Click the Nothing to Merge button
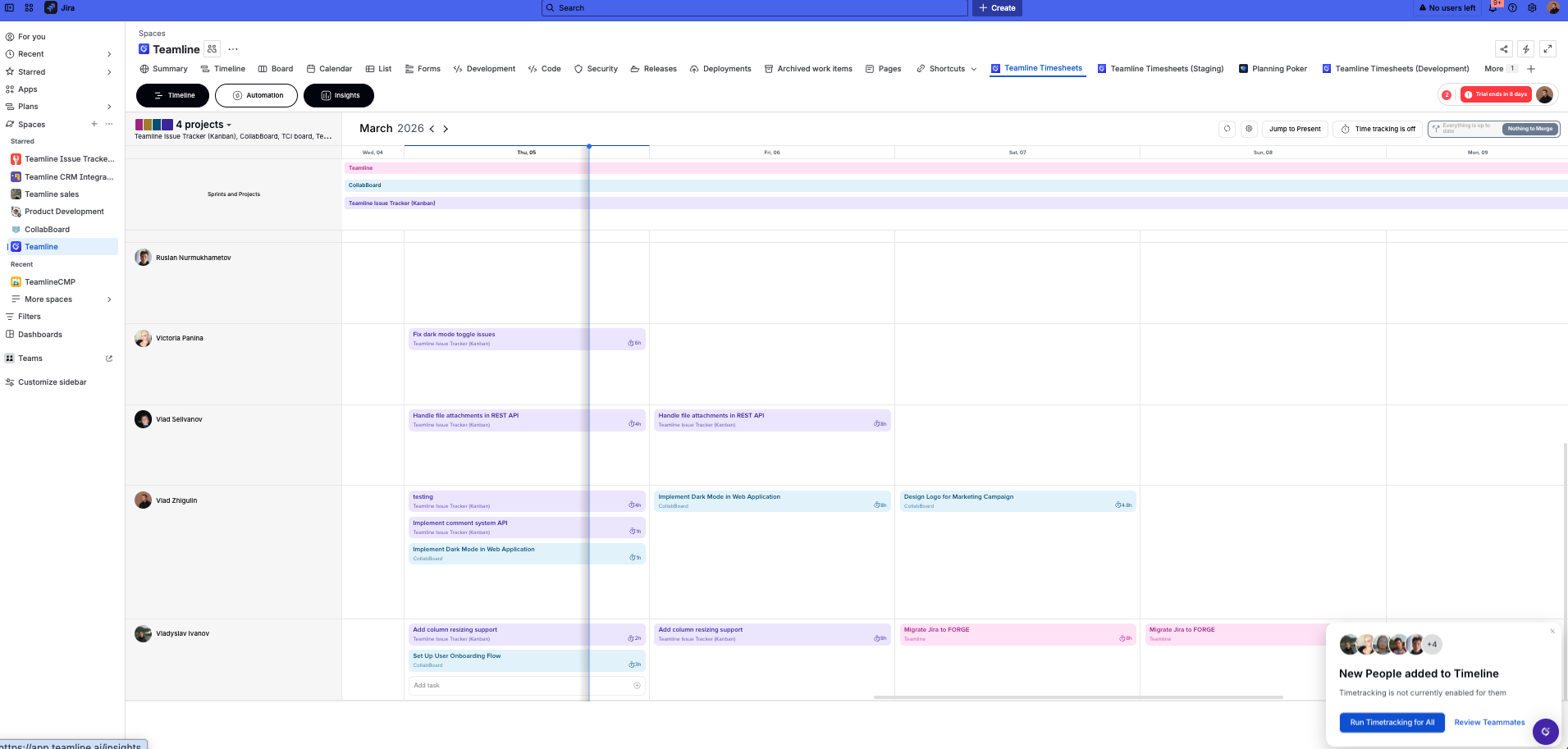The height and width of the screenshot is (749, 1568). (1530, 129)
